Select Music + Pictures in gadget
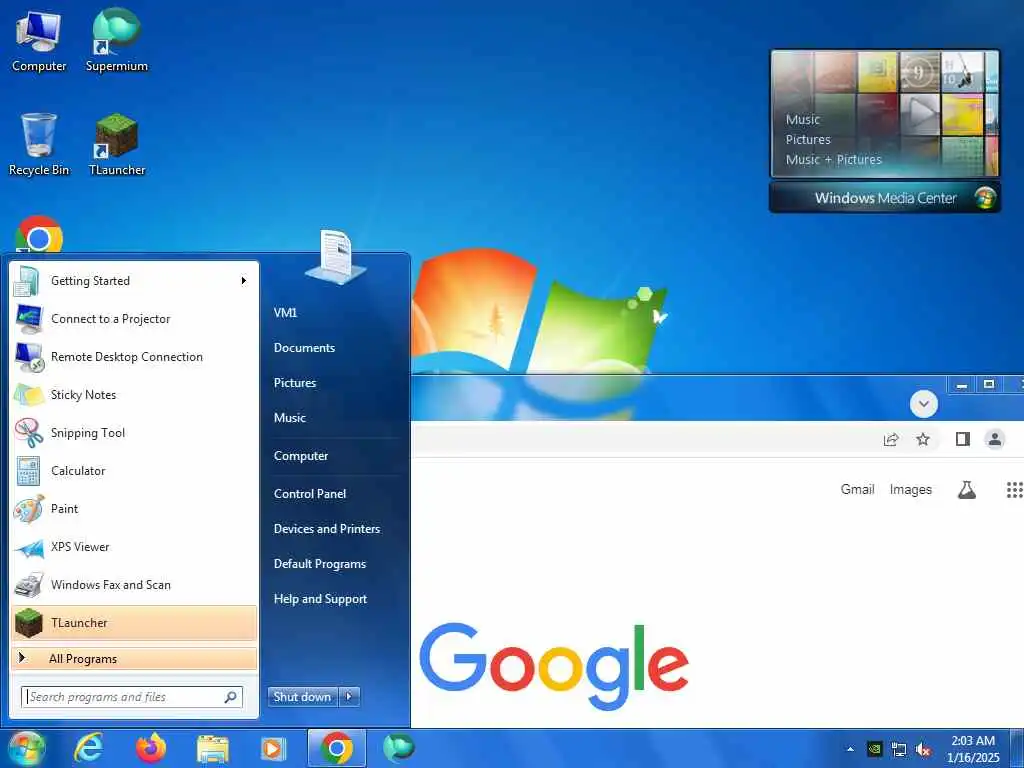Image resolution: width=1024 pixels, height=768 pixels. (x=833, y=159)
